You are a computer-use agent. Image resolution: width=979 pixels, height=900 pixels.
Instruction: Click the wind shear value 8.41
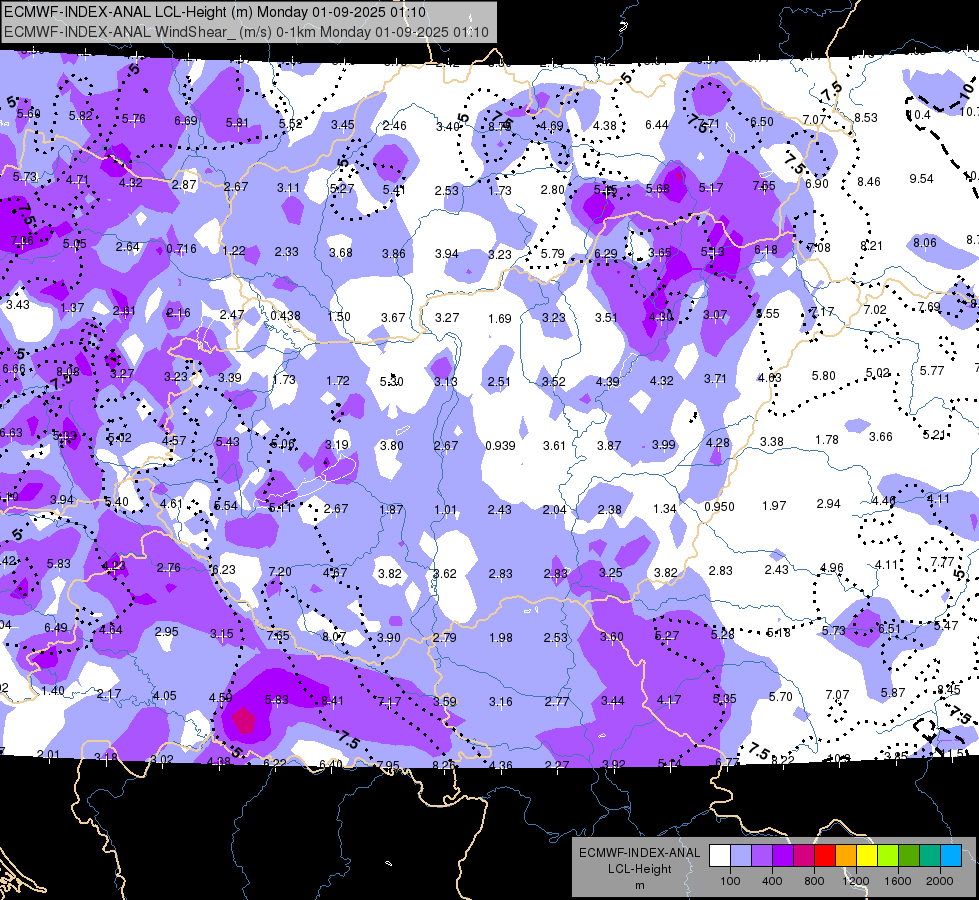[332, 701]
